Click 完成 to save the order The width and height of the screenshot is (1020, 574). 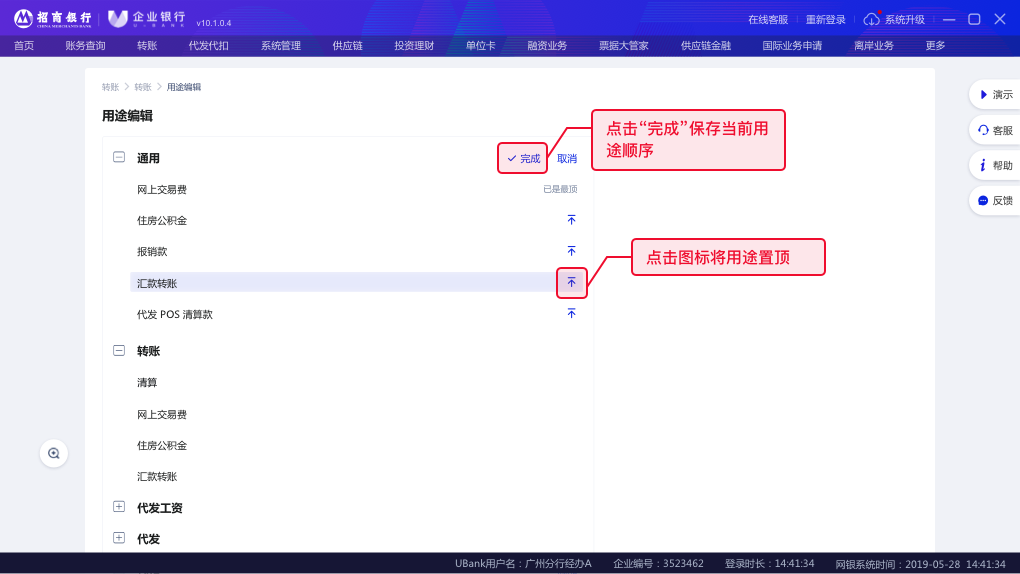523,159
